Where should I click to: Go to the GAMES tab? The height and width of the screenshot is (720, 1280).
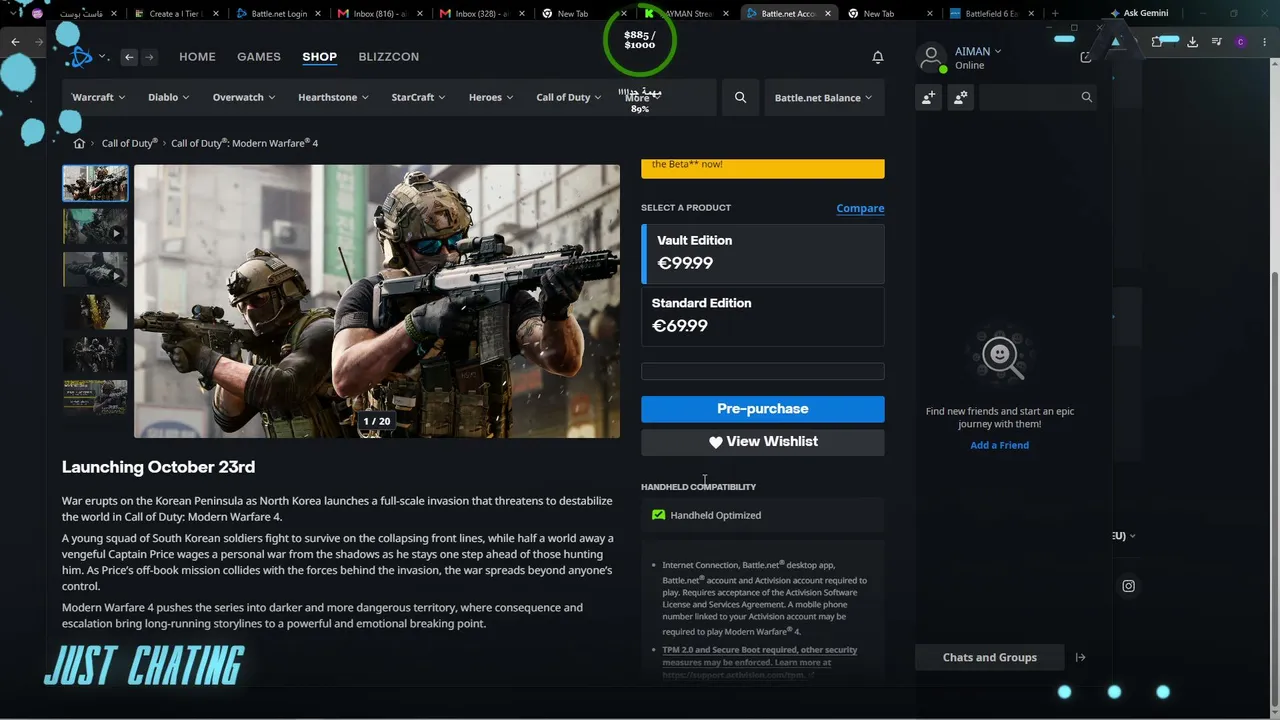tap(259, 57)
